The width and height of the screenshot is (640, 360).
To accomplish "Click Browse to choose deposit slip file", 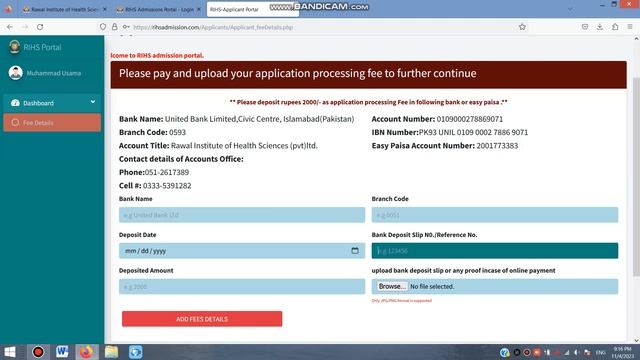I will [x=392, y=287].
